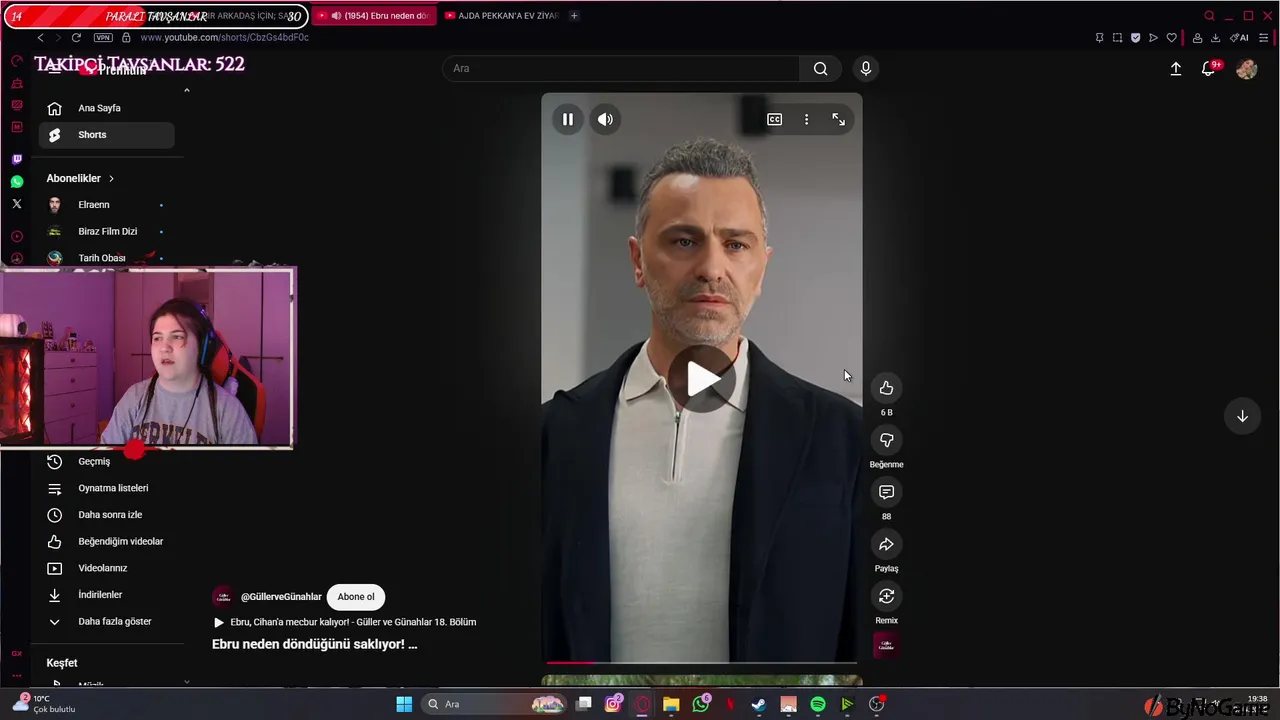Toggle closed captions on the Short

[x=774, y=119]
